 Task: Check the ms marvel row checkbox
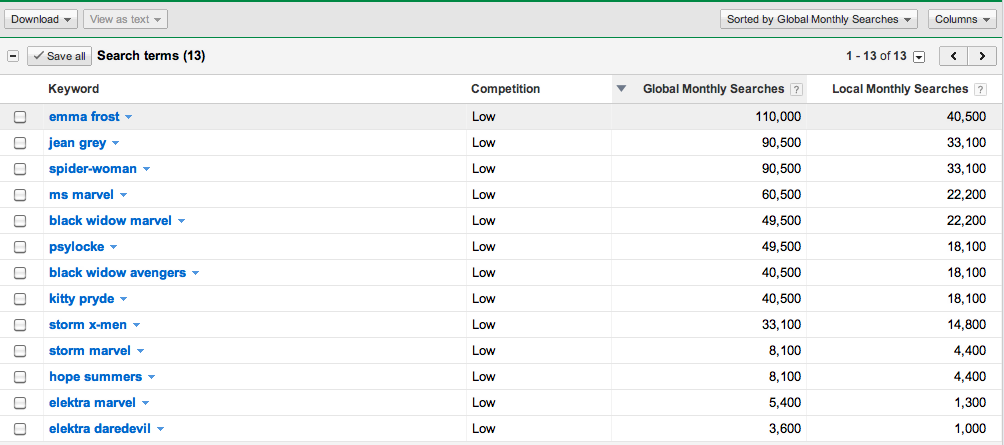pos(20,195)
